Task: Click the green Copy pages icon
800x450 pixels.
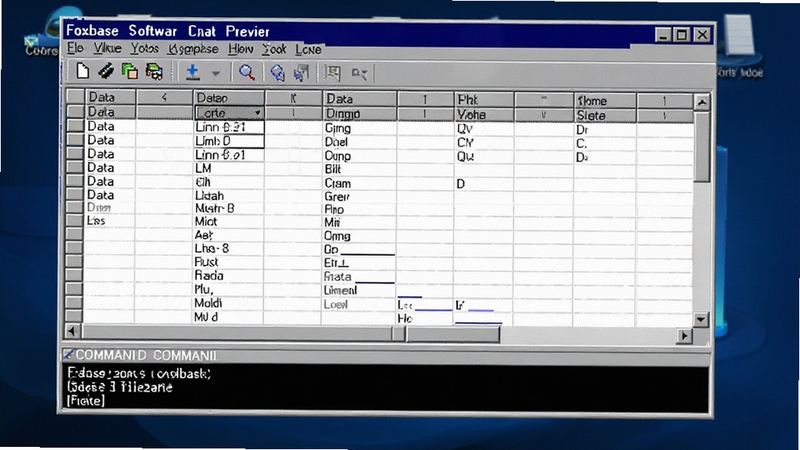Action: (x=130, y=71)
